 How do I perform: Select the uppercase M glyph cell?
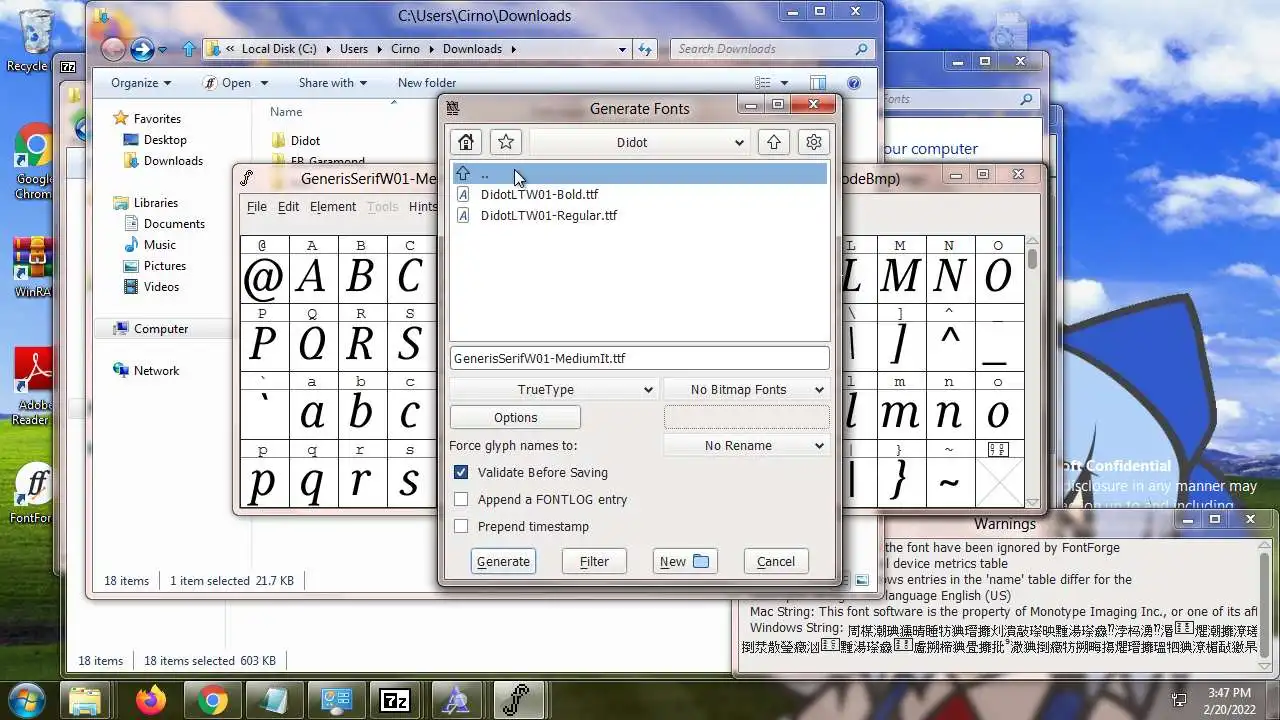900,278
